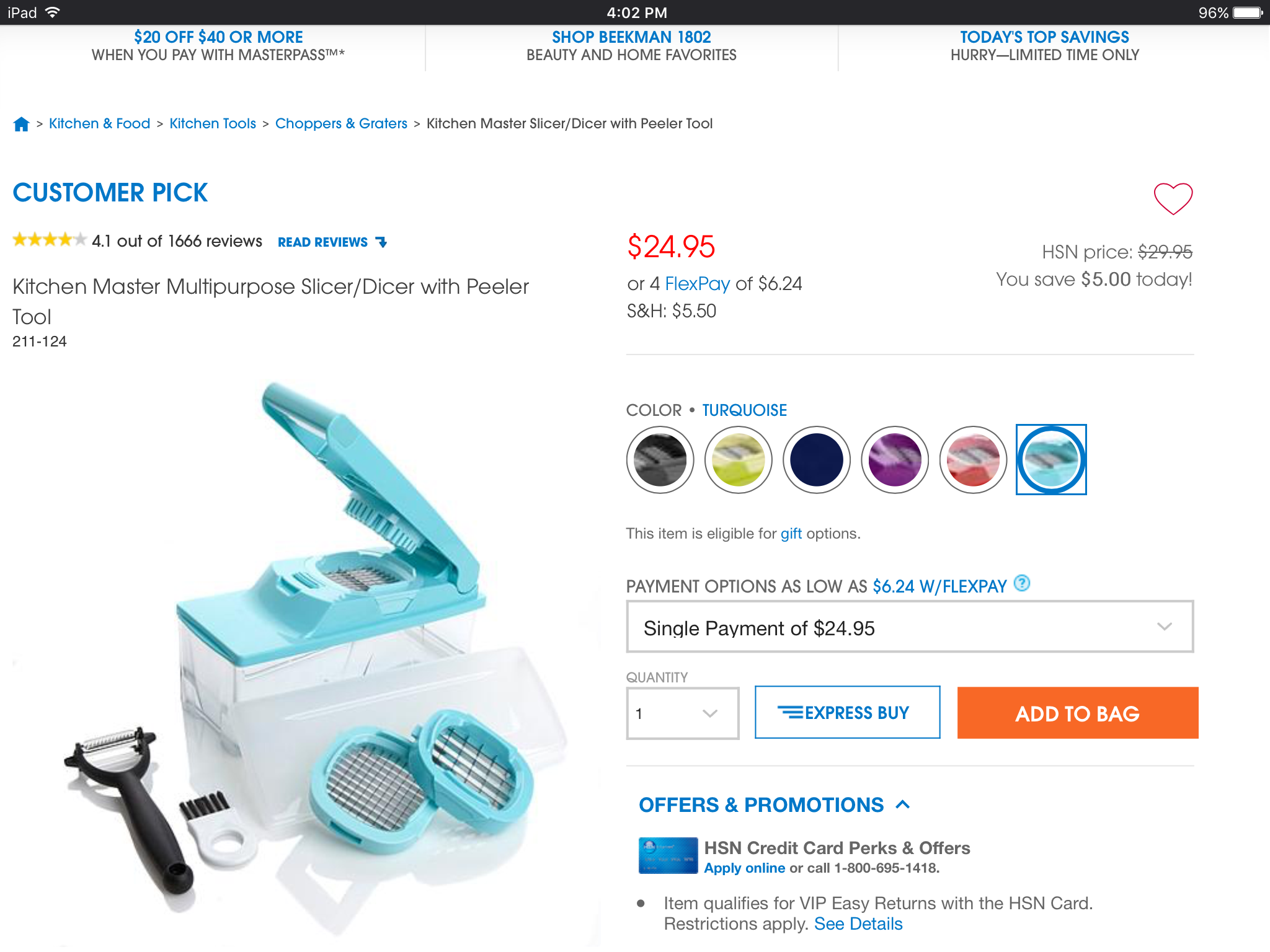Select the black color swatch
This screenshot has width=1270, height=952.
pyautogui.click(x=660, y=459)
